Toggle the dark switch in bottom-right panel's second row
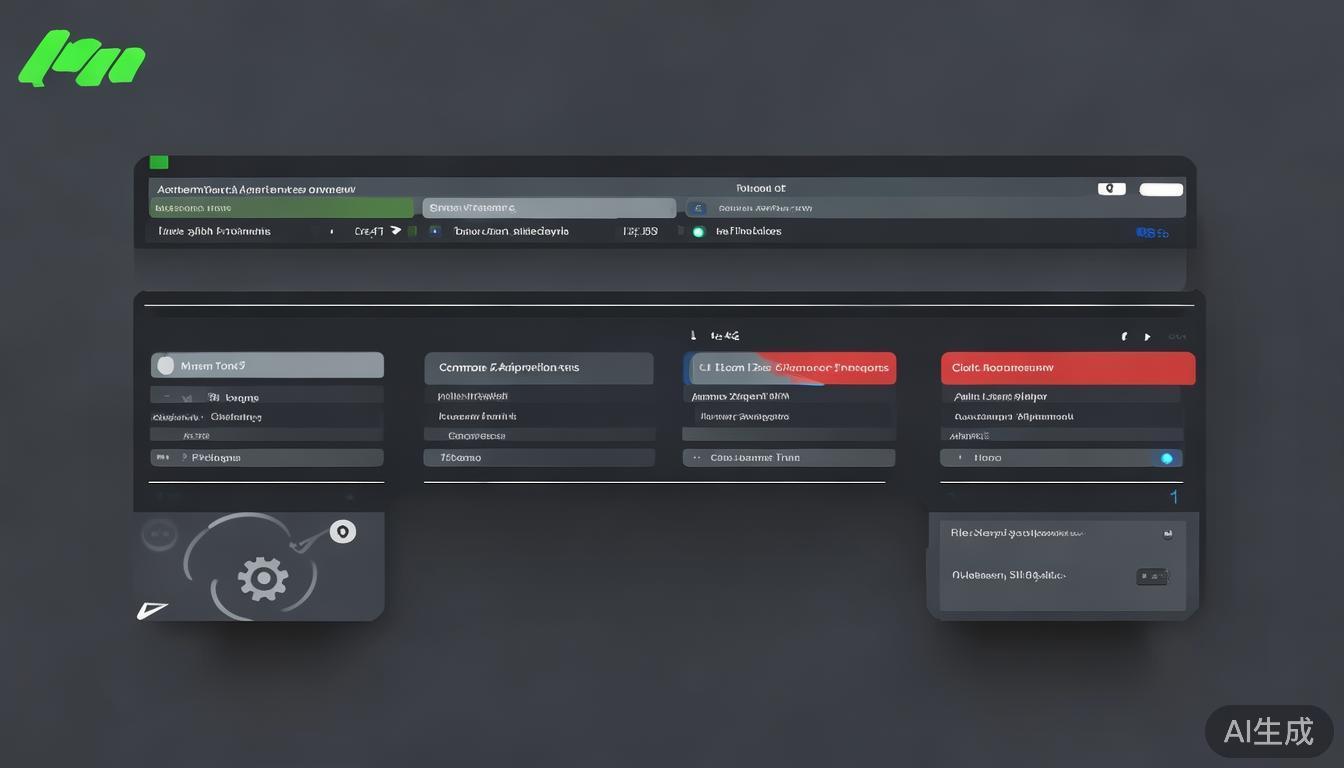This screenshot has height=768, width=1344. click(1152, 576)
